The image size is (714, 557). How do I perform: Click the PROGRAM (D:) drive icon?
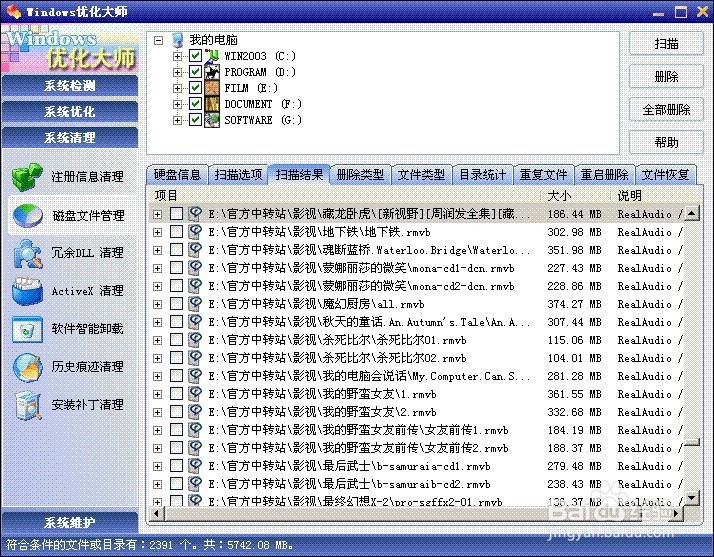(212, 72)
